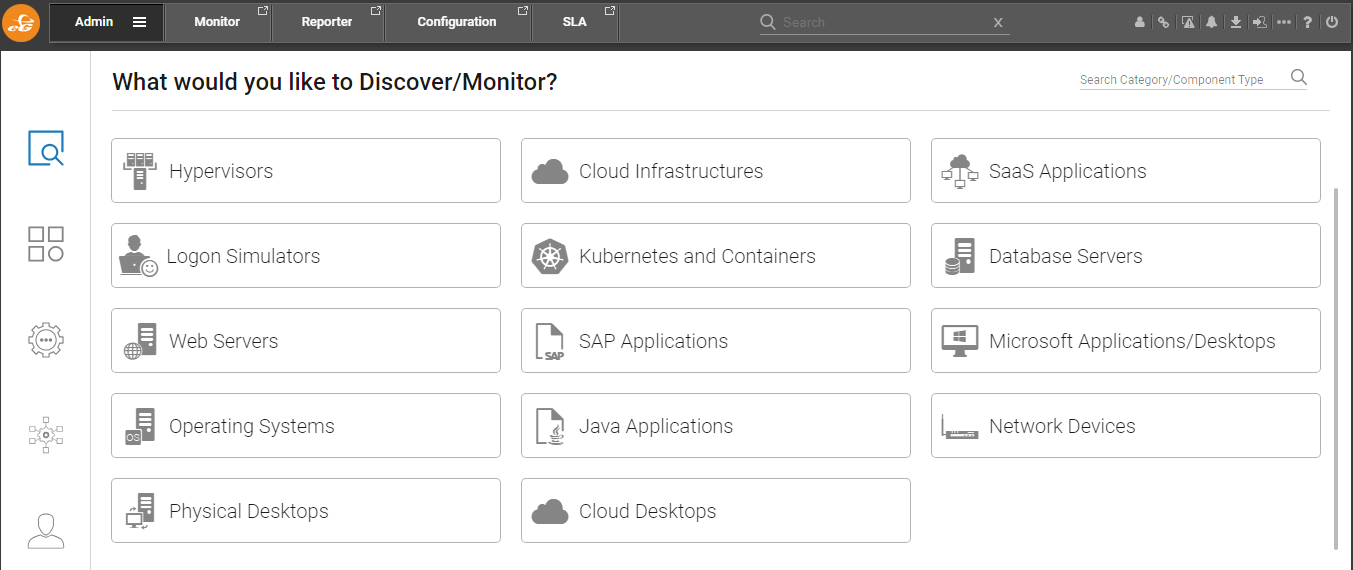Screen dimensions: 1353x570
Task: Click the chain link icon in top bar
Action: pos(1163,22)
